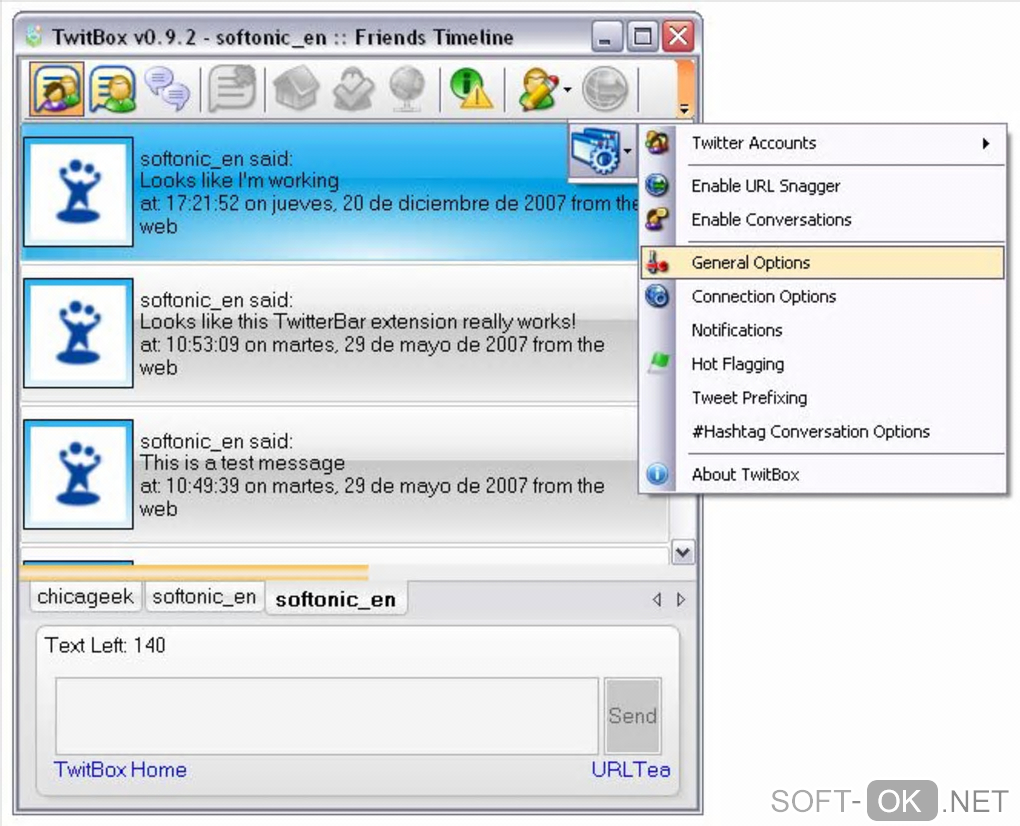Open the settings button dropdown arrow

(627, 151)
